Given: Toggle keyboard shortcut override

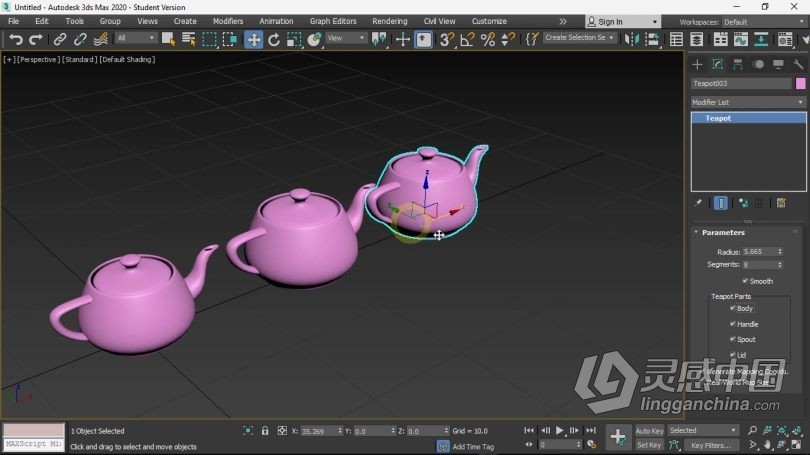Looking at the screenshot, I should coord(424,39).
